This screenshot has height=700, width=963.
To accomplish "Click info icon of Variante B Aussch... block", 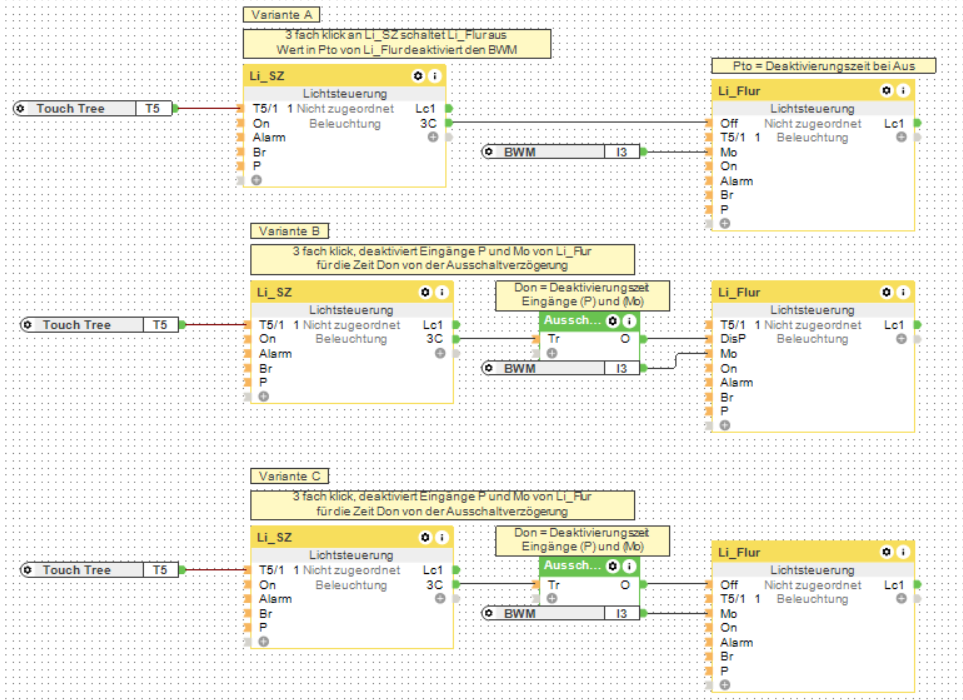I will point(629,321).
